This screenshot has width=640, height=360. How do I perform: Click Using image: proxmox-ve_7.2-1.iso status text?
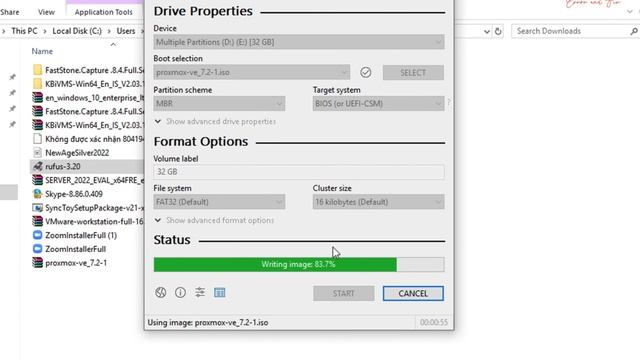point(208,322)
